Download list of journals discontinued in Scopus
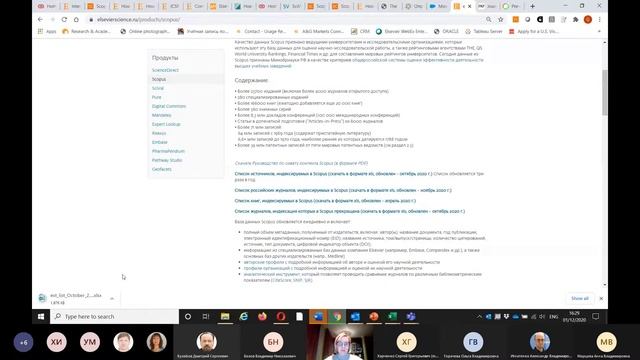The height and width of the screenshot is (360, 640). pyautogui.click(x=350, y=211)
